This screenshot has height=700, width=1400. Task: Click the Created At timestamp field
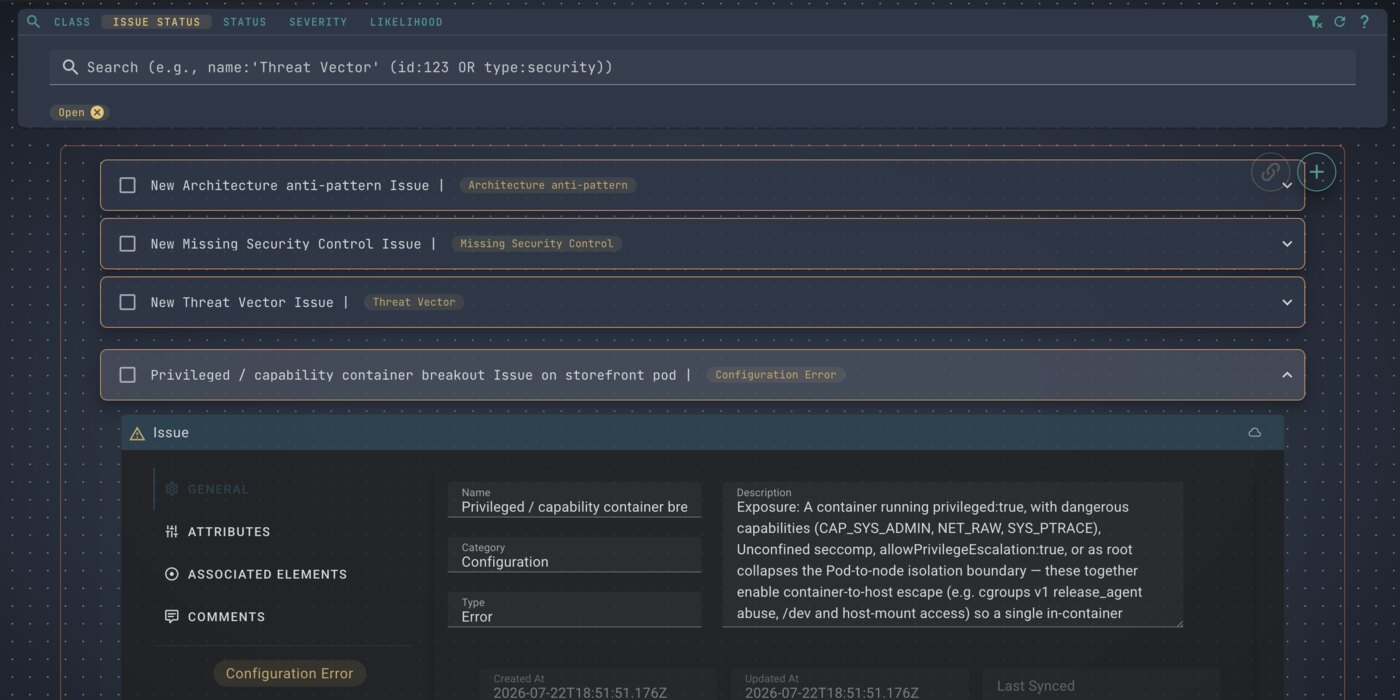pyautogui.click(x=598, y=686)
